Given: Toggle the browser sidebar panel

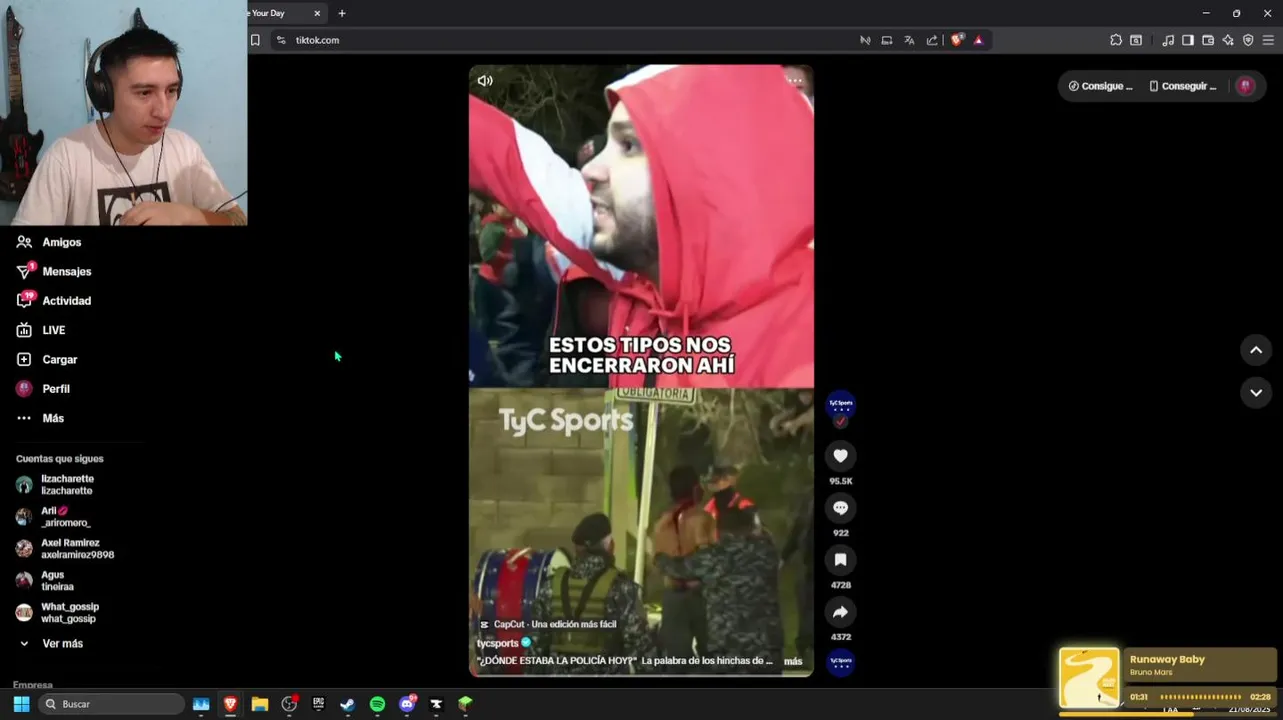Looking at the screenshot, I should [1188, 40].
